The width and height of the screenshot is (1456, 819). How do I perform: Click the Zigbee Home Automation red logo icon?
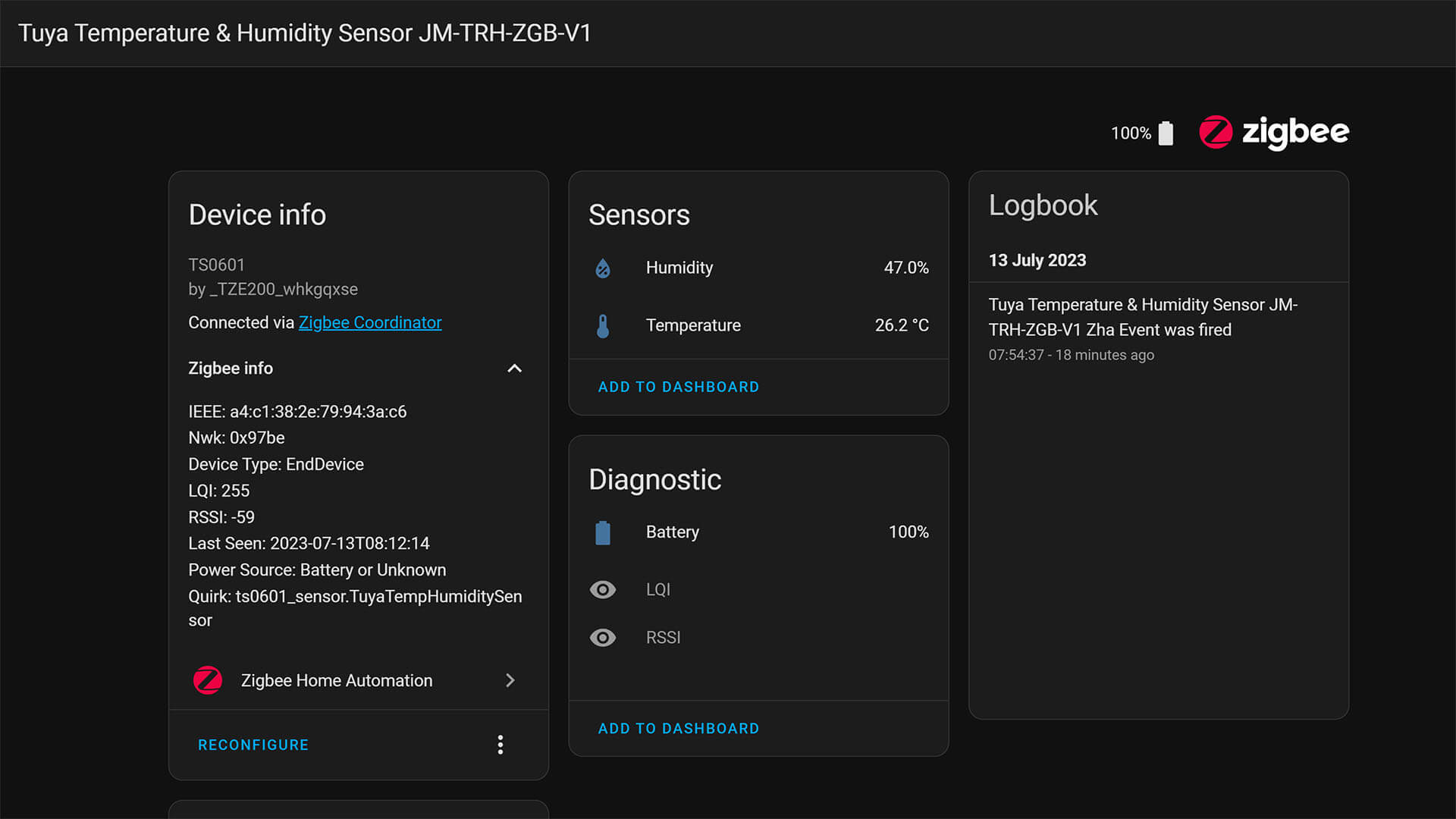[x=208, y=680]
